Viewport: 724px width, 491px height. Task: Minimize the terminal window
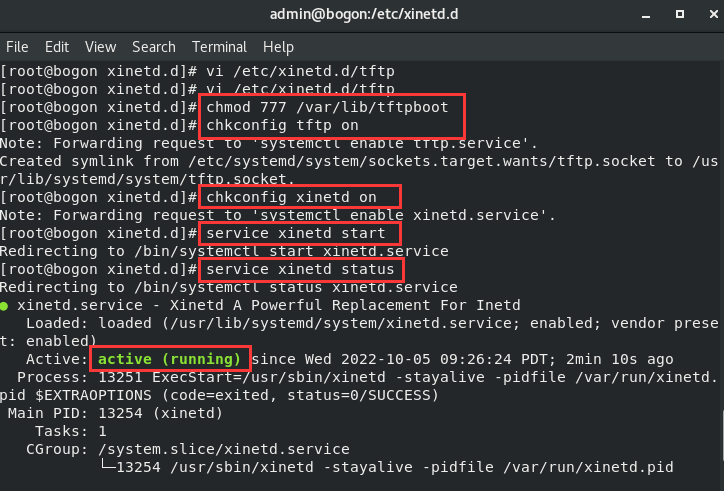637,15
